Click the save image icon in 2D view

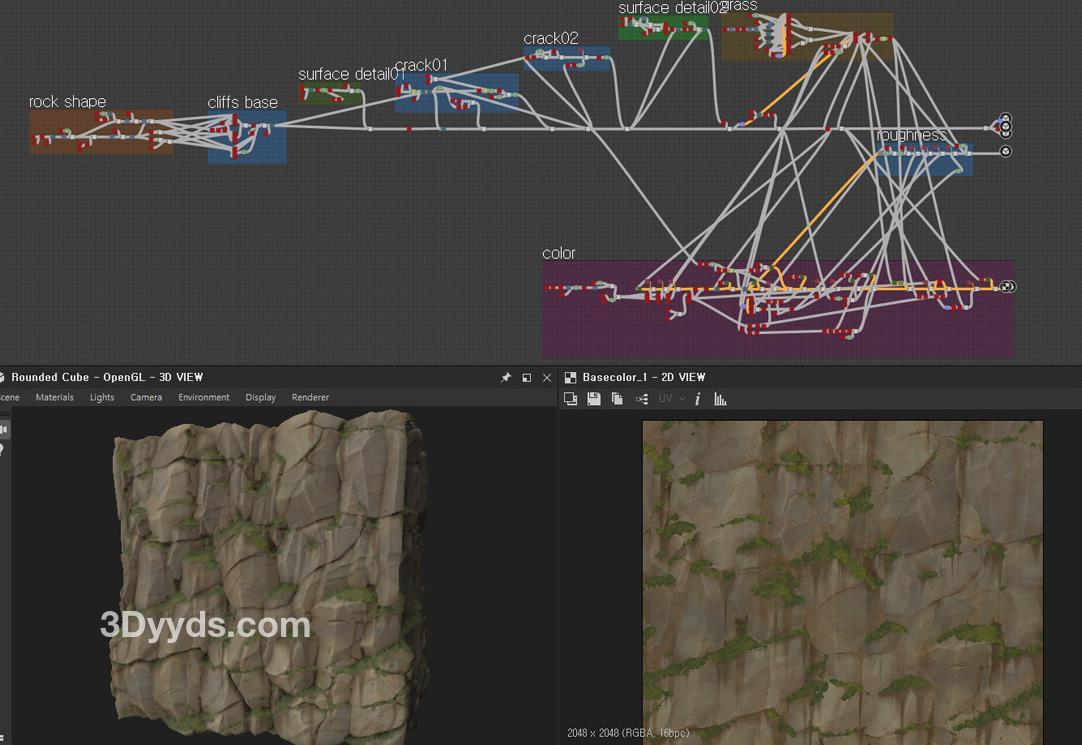594,399
